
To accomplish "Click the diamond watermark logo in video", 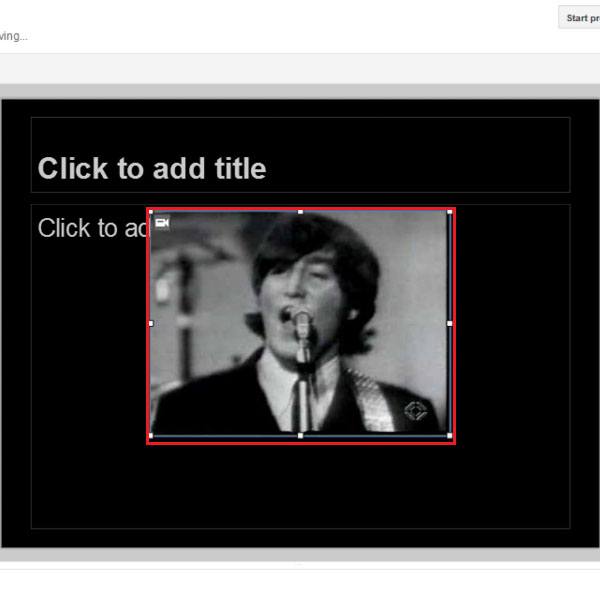I will (416, 411).
